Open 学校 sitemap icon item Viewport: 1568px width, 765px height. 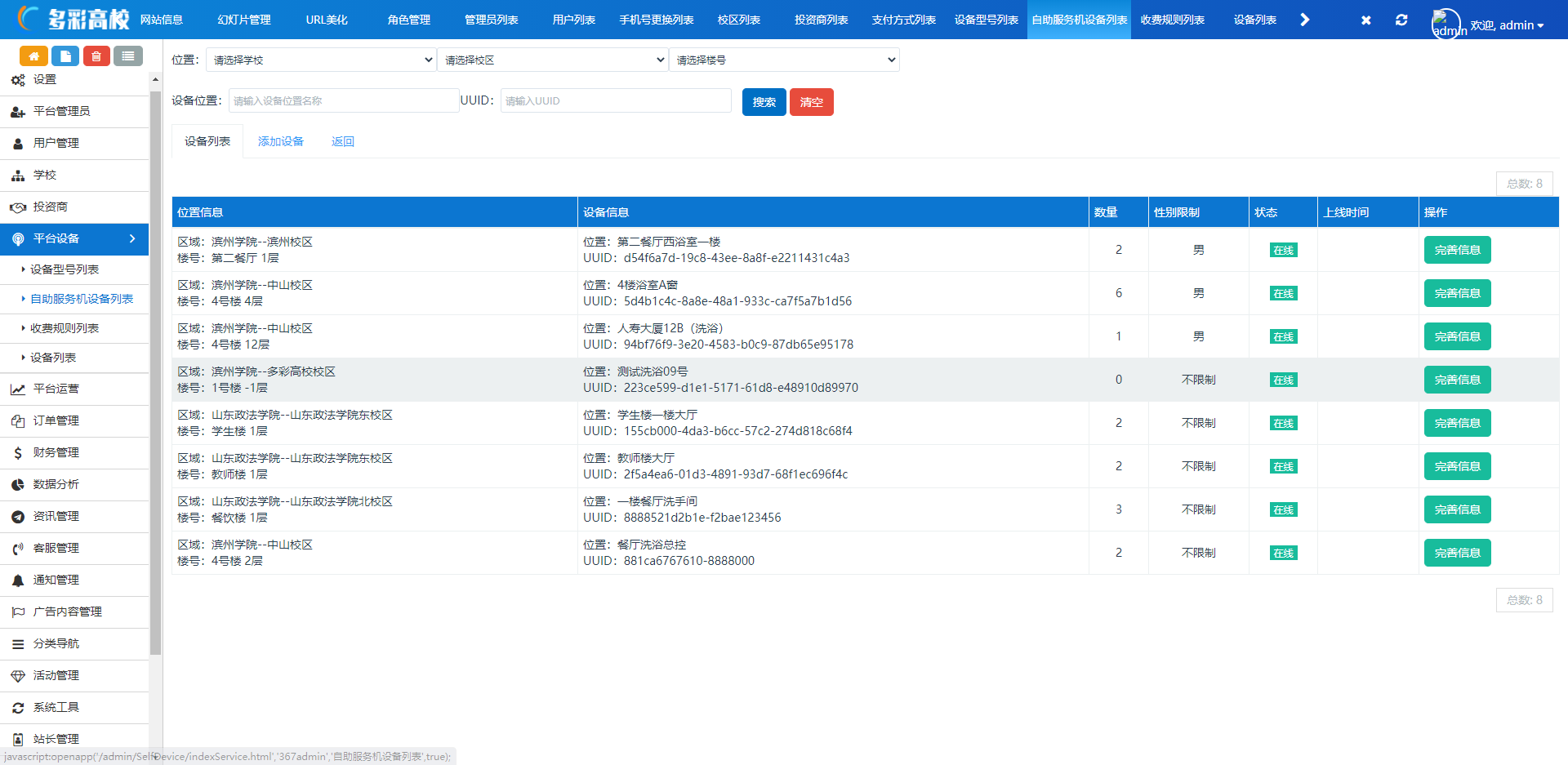click(x=18, y=176)
